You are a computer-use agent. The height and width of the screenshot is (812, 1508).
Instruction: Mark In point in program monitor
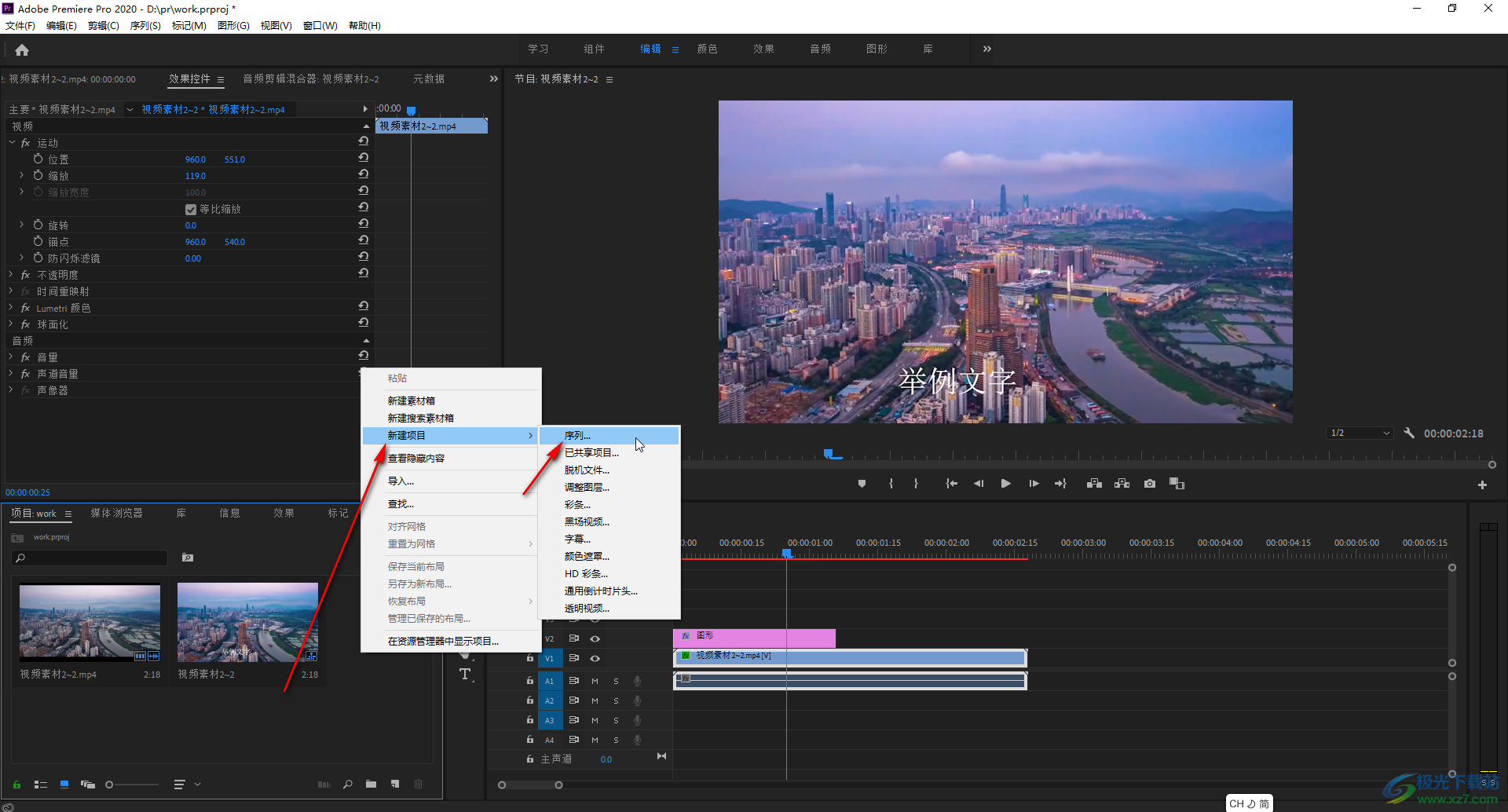(x=891, y=484)
